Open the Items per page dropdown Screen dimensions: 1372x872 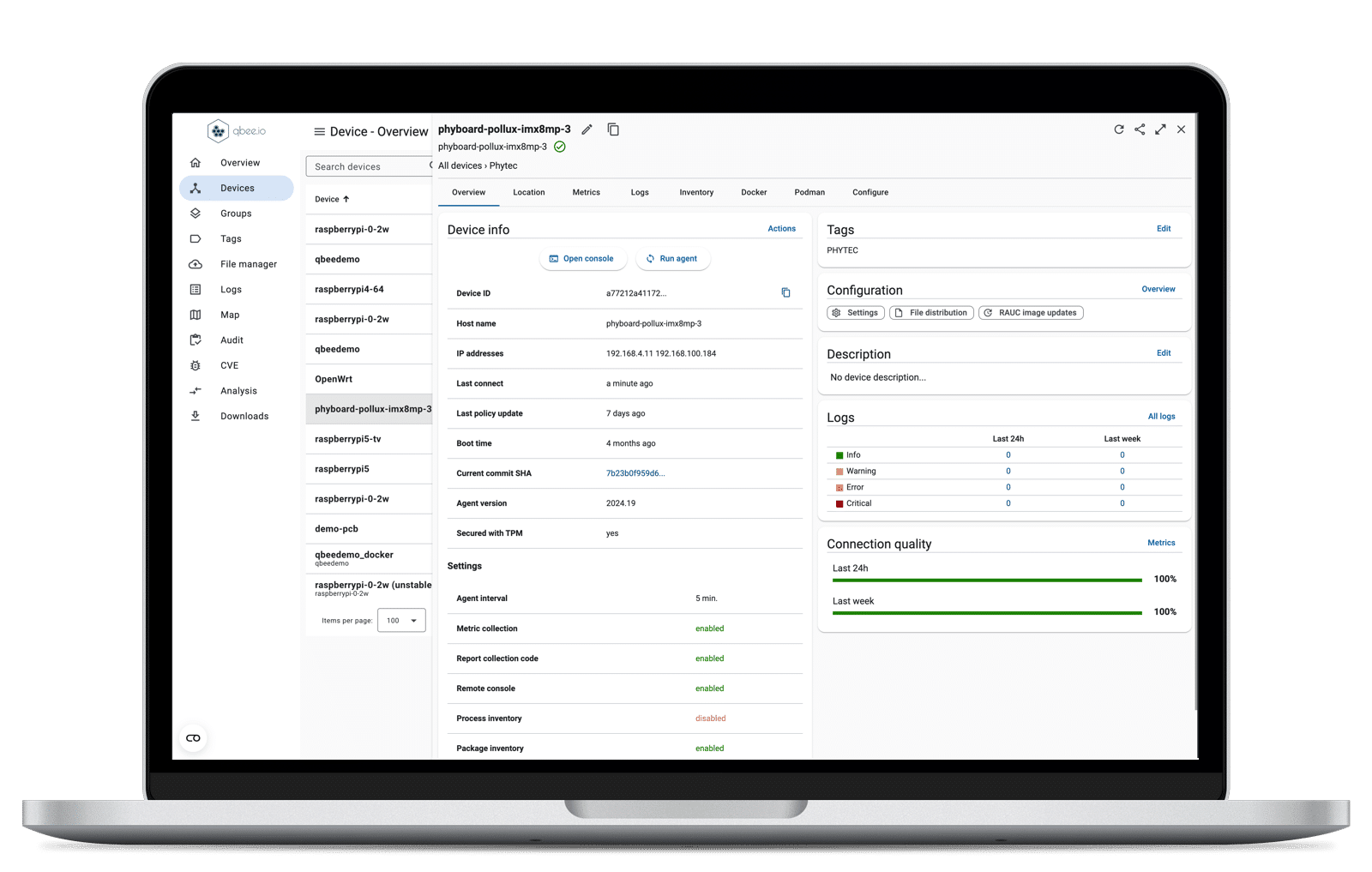[401, 621]
